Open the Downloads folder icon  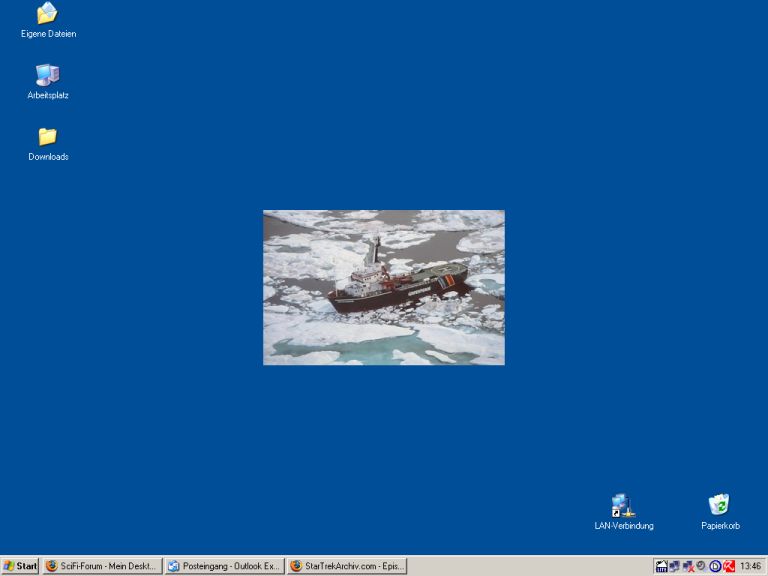pos(47,137)
